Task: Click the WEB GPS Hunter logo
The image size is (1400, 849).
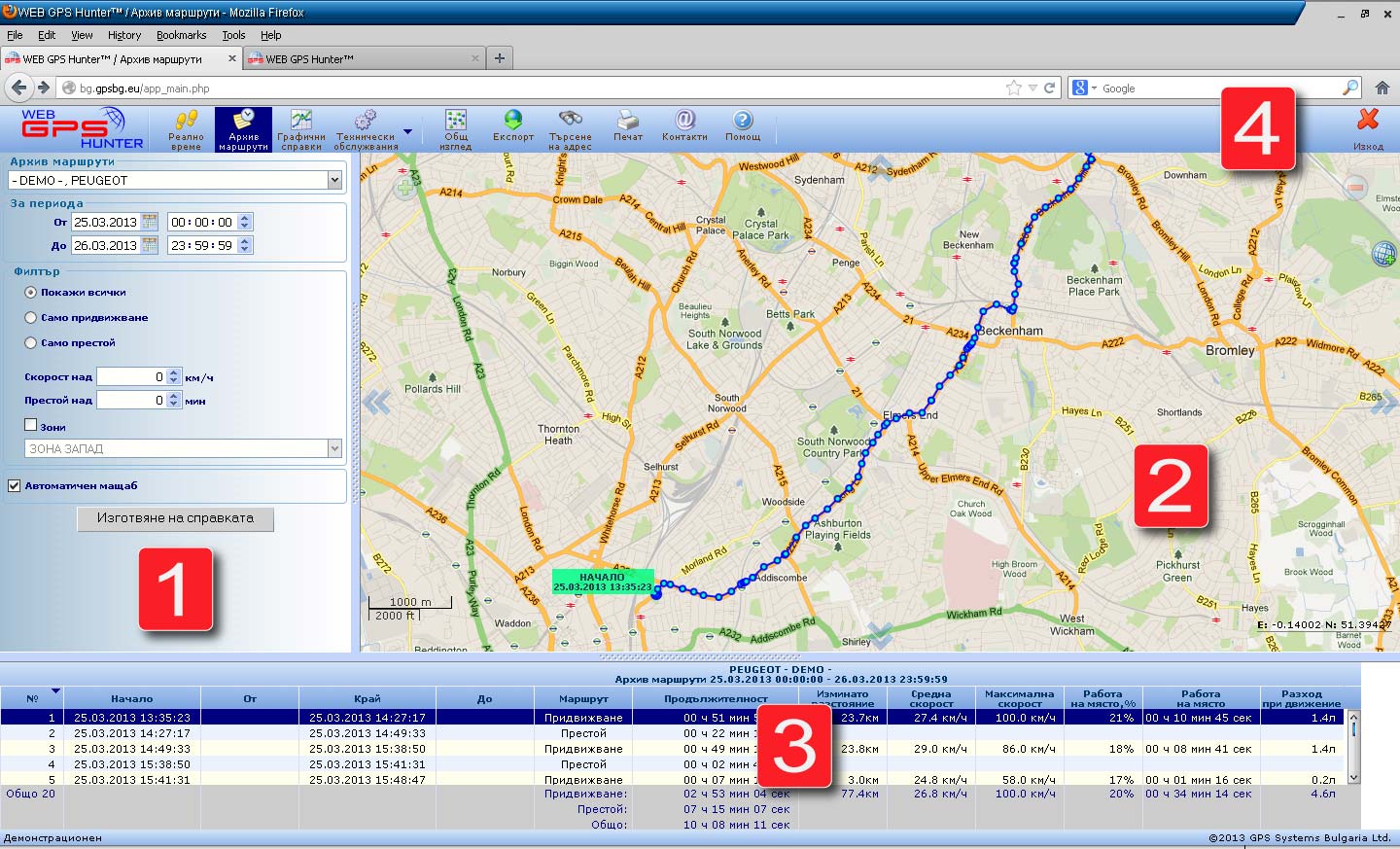Action: tap(82, 128)
